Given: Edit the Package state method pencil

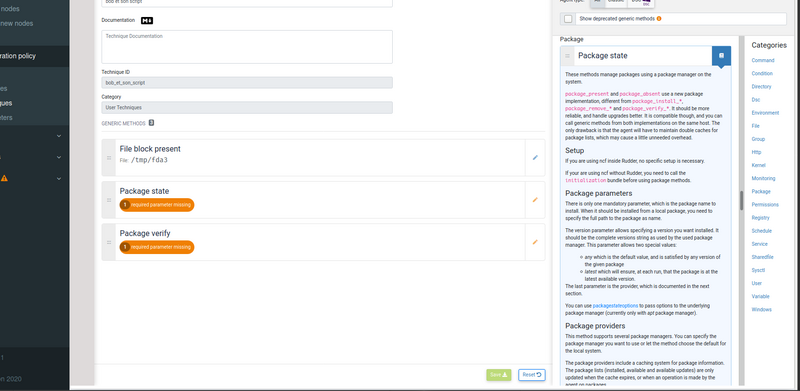Looking at the screenshot, I should 535,200.
